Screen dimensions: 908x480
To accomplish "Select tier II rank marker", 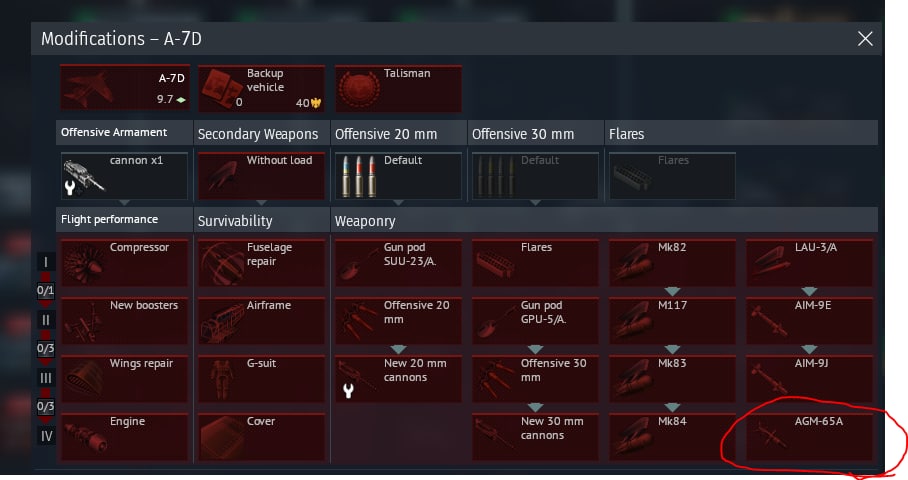I will (x=46, y=320).
